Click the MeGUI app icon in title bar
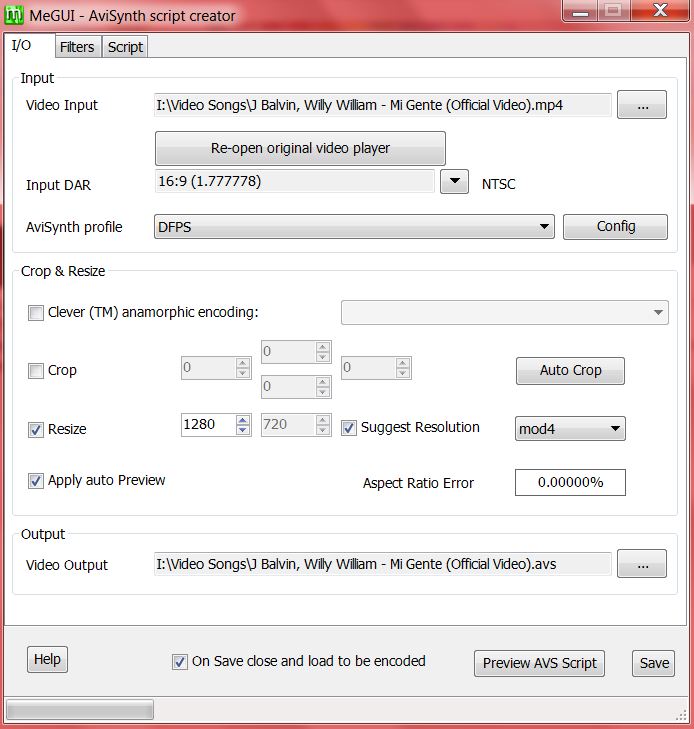694x729 pixels. click(13, 15)
